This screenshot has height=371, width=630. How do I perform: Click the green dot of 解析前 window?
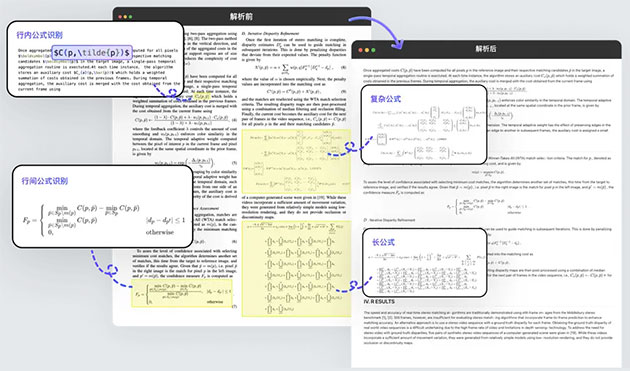click(130, 17)
